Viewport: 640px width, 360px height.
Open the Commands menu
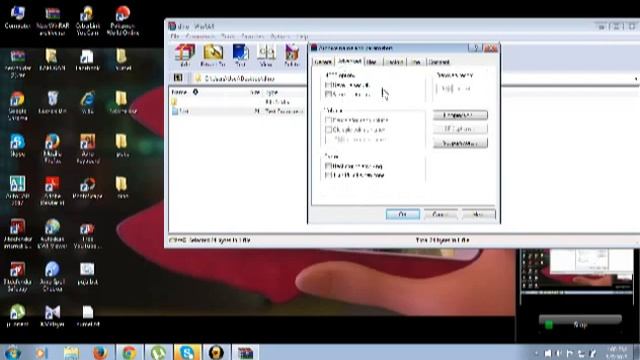coord(200,36)
